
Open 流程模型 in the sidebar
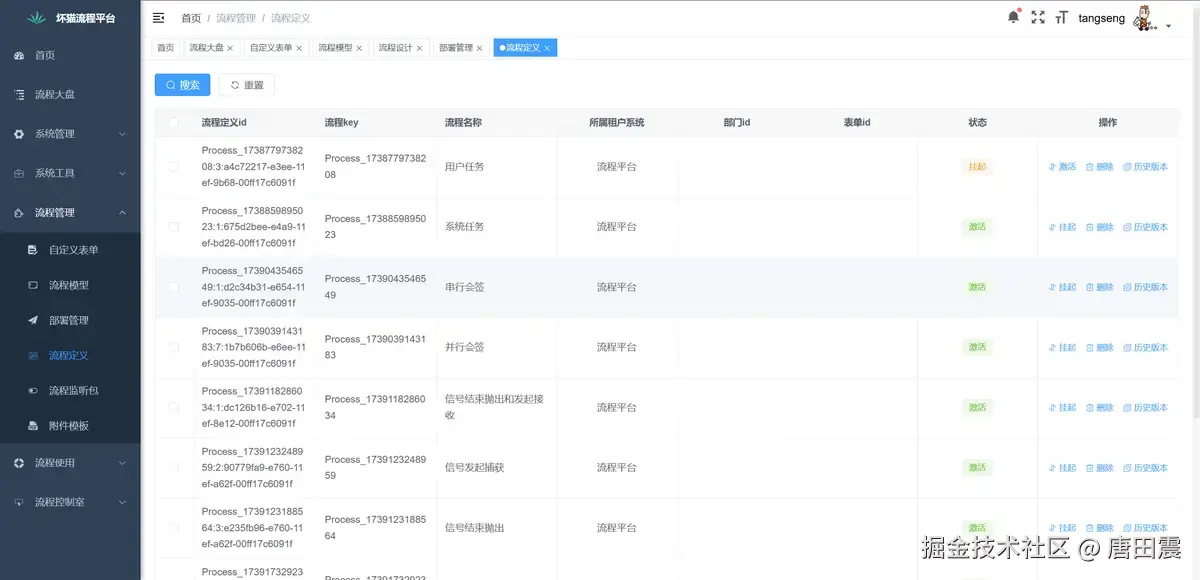point(70,285)
